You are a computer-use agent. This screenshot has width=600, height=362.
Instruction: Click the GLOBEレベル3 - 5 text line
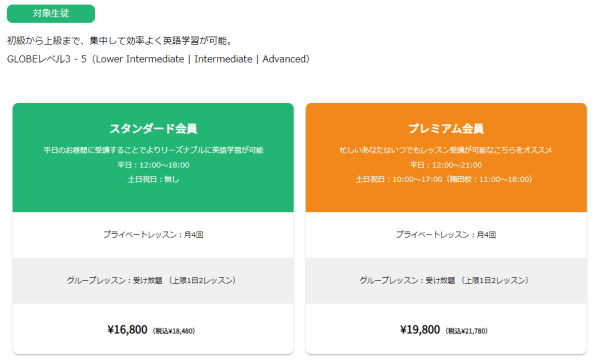[x=158, y=59]
